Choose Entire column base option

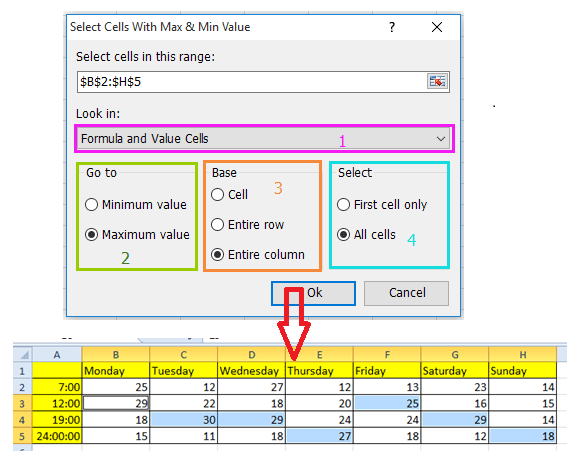point(217,255)
